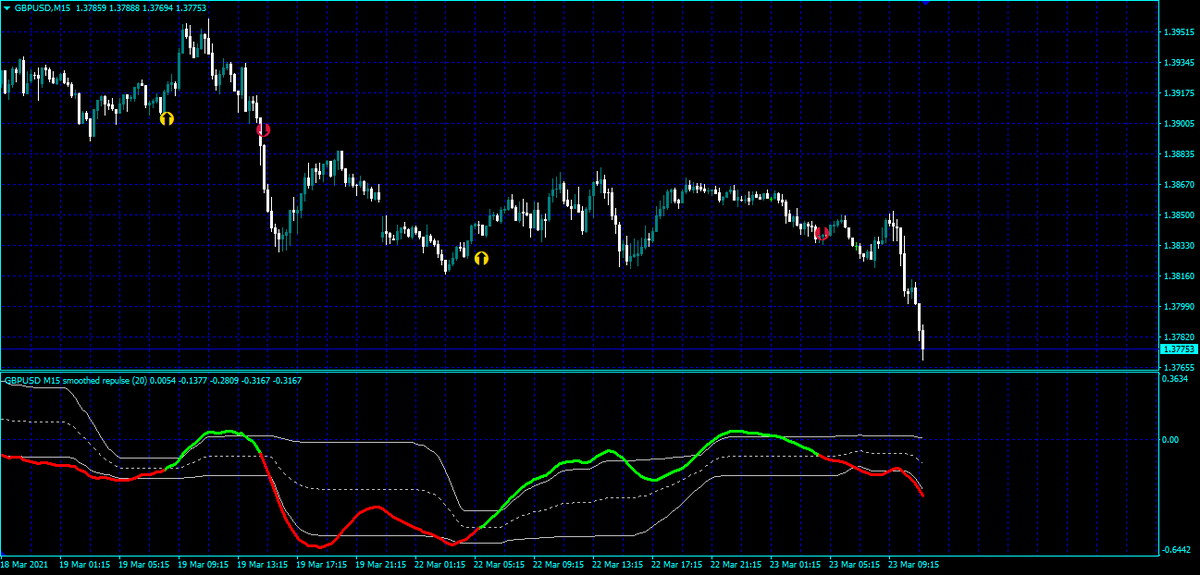Image resolution: width=1200 pixels, height=575 pixels.
Task: Select the red sell signal marker on 19 Mar
Action: click(x=263, y=129)
